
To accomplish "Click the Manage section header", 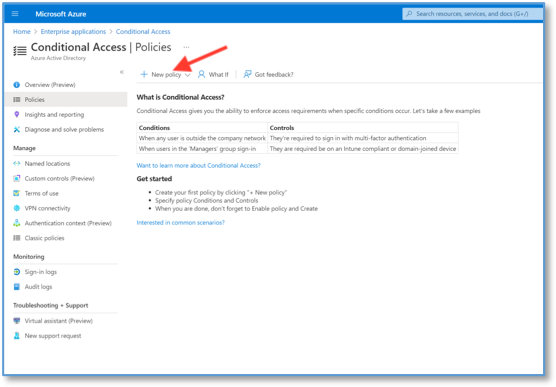I will tap(24, 148).
